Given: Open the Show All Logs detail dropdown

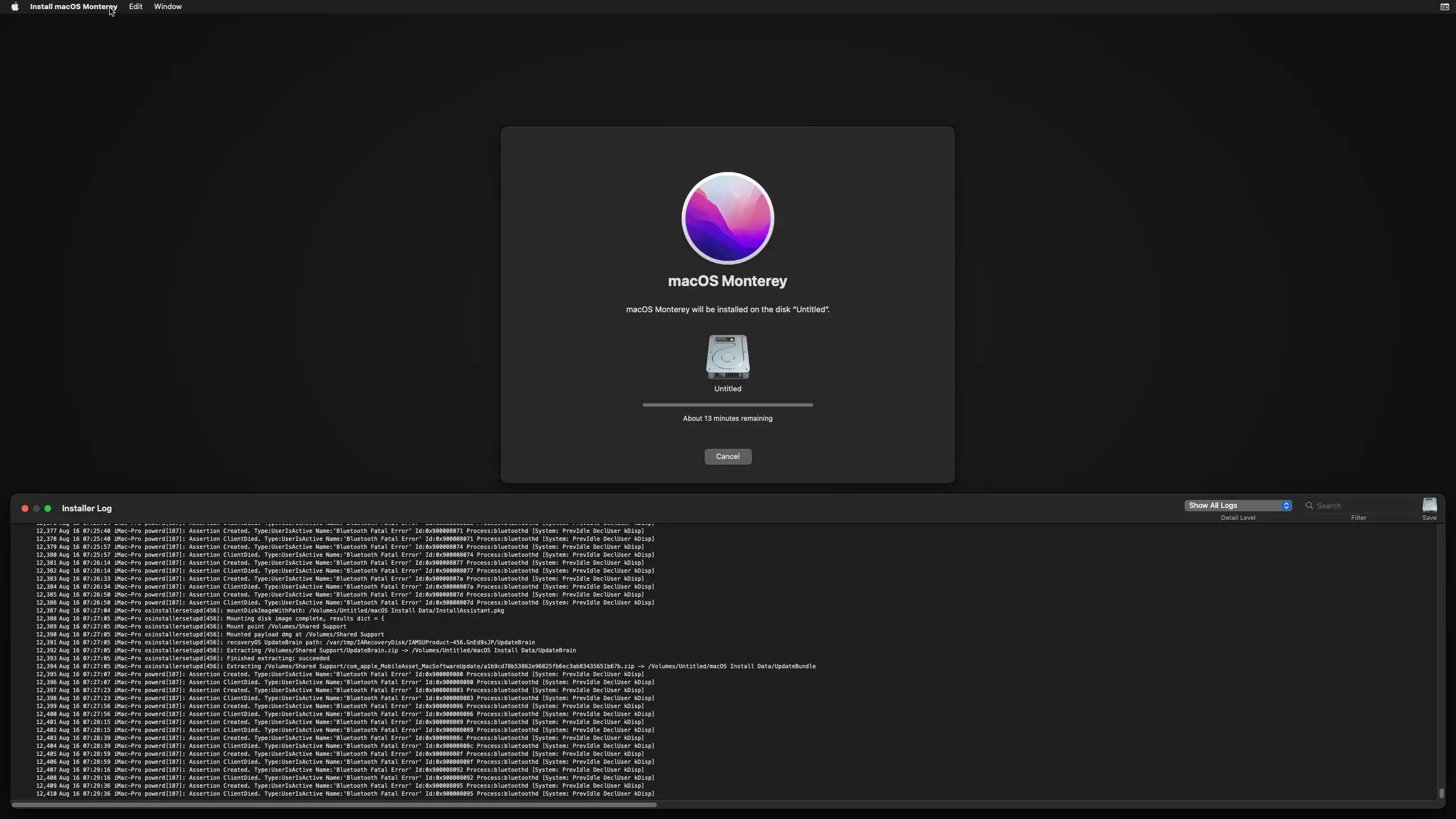Looking at the screenshot, I should 1234,506.
